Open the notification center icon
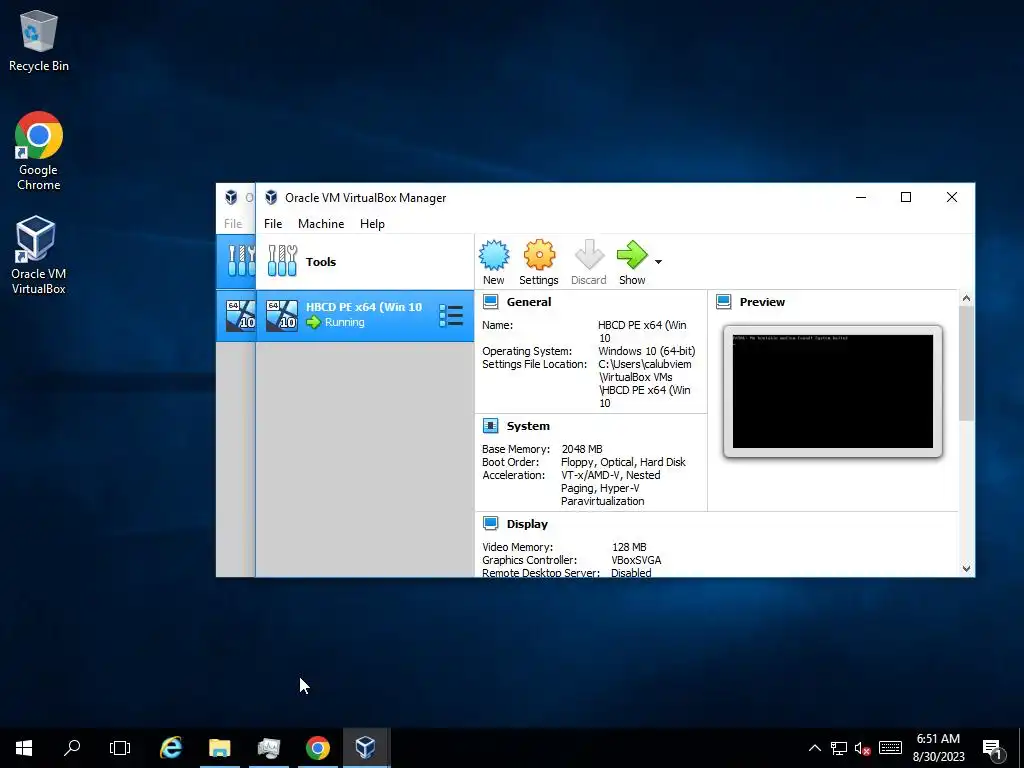 pyautogui.click(x=992, y=749)
